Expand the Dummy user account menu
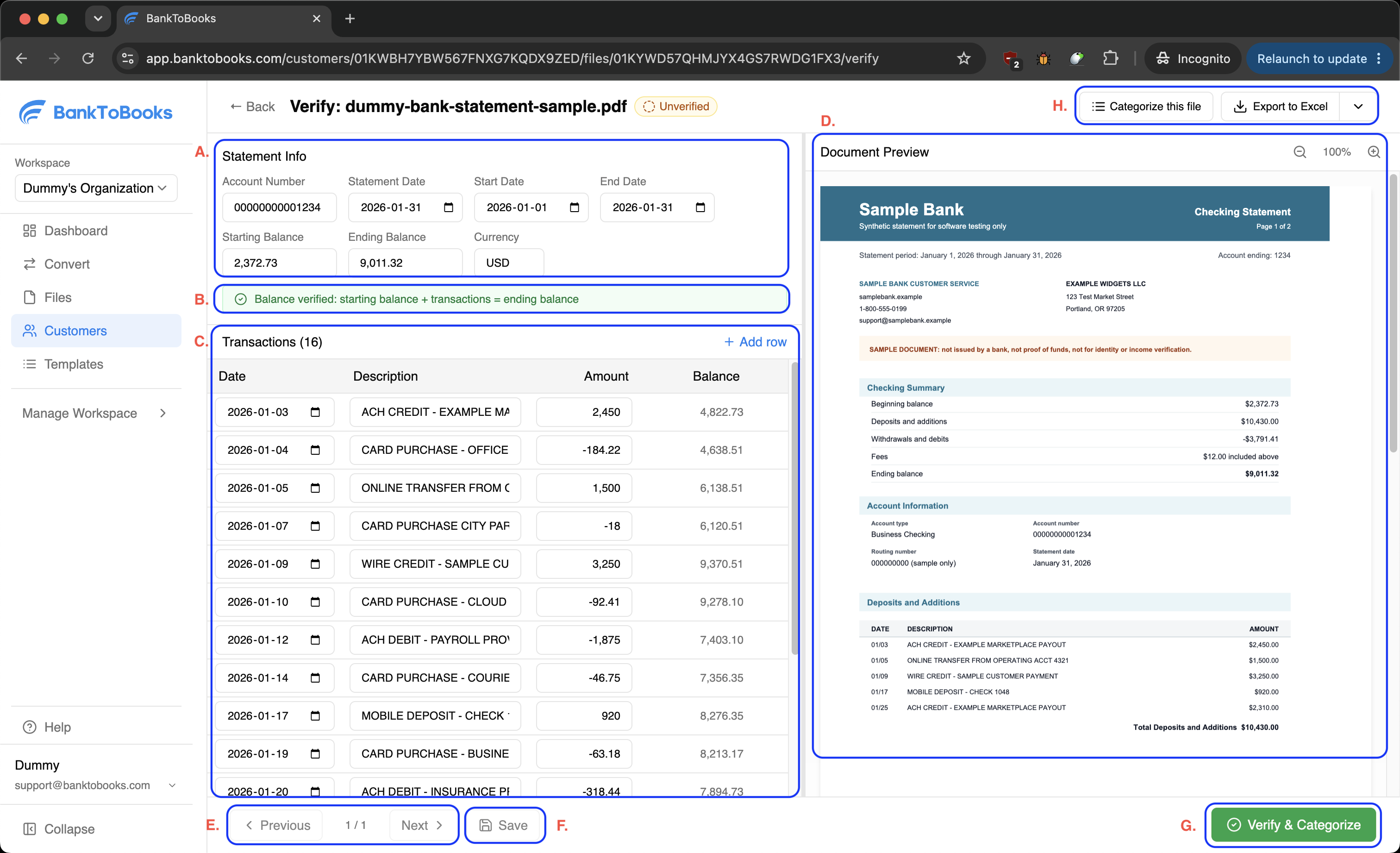 (96, 775)
